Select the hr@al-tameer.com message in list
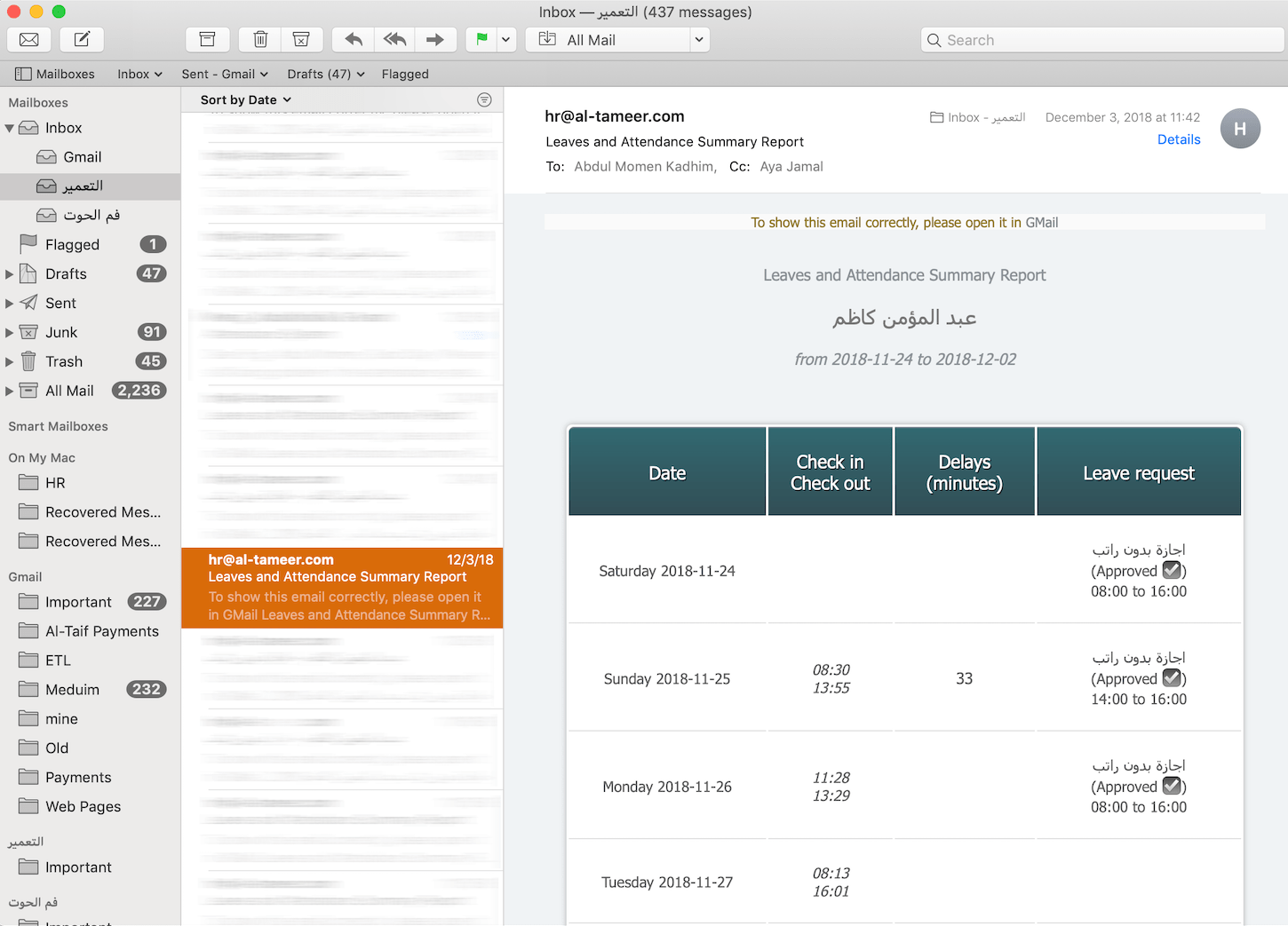The width and height of the screenshot is (1288, 926). (342, 588)
